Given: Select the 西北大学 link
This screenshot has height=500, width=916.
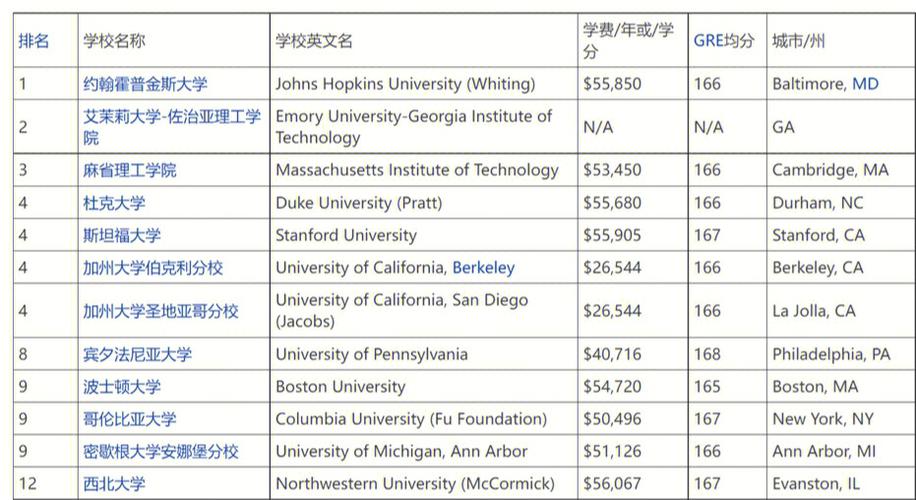Looking at the screenshot, I should click(114, 484).
